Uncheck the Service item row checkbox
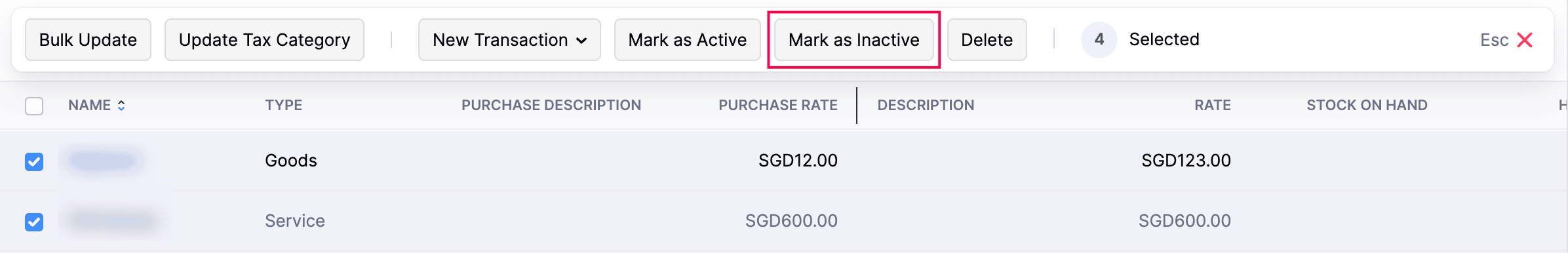The width and height of the screenshot is (1568, 253). (x=34, y=222)
